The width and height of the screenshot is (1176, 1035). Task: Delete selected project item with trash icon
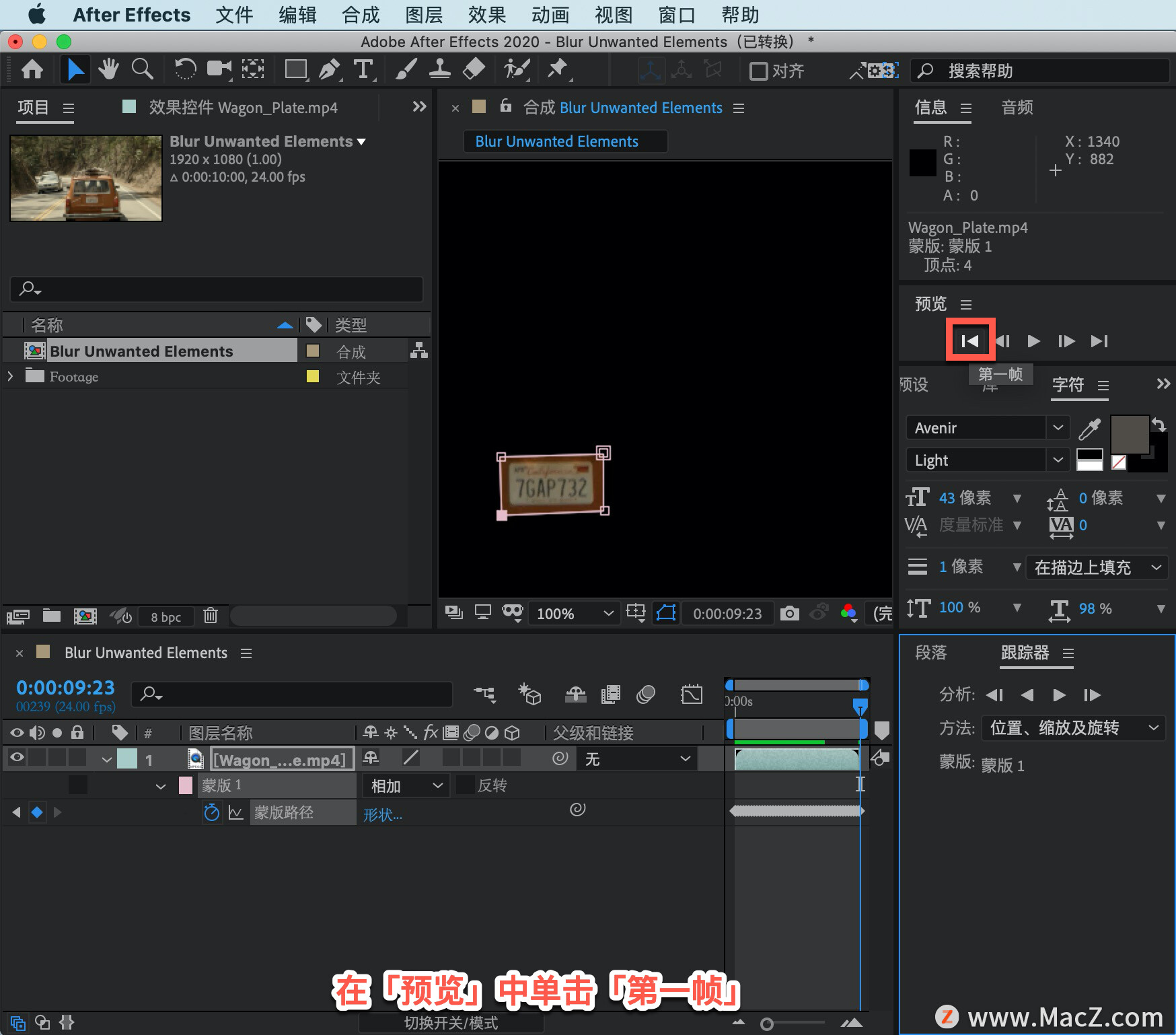click(x=211, y=616)
